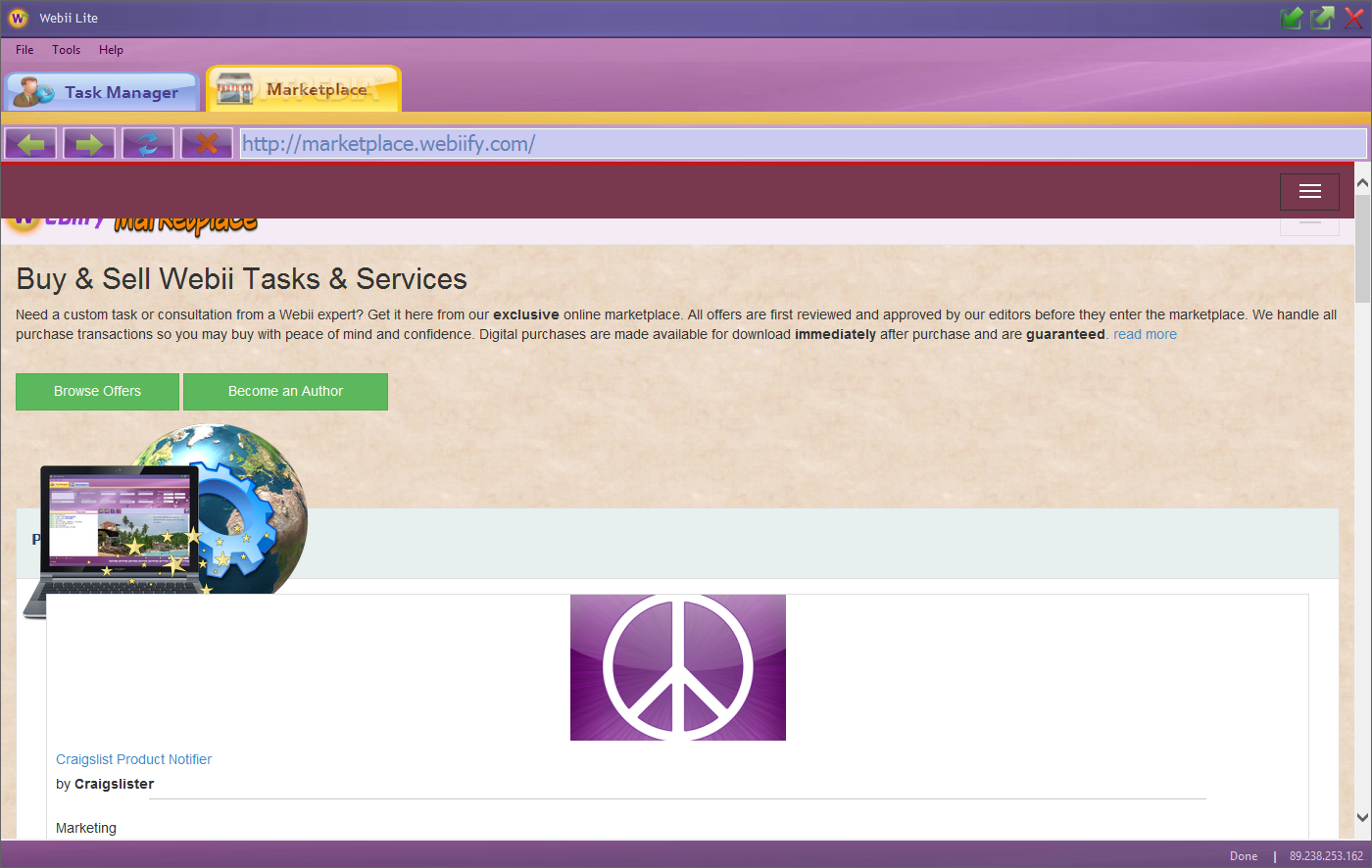Screen dimensions: 1372x868
Task: Stop page loading with the red X icon
Action: (207, 143)
